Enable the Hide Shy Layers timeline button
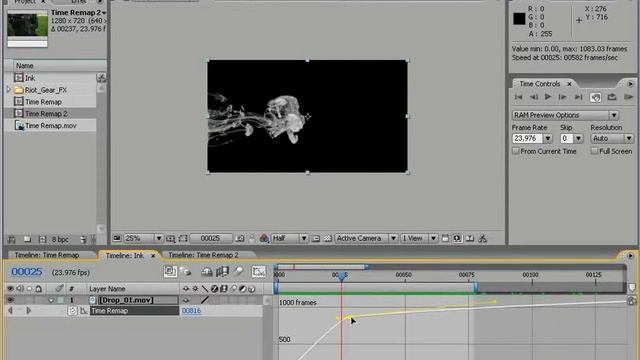640x360 pixels. click(x=207, y=271)
